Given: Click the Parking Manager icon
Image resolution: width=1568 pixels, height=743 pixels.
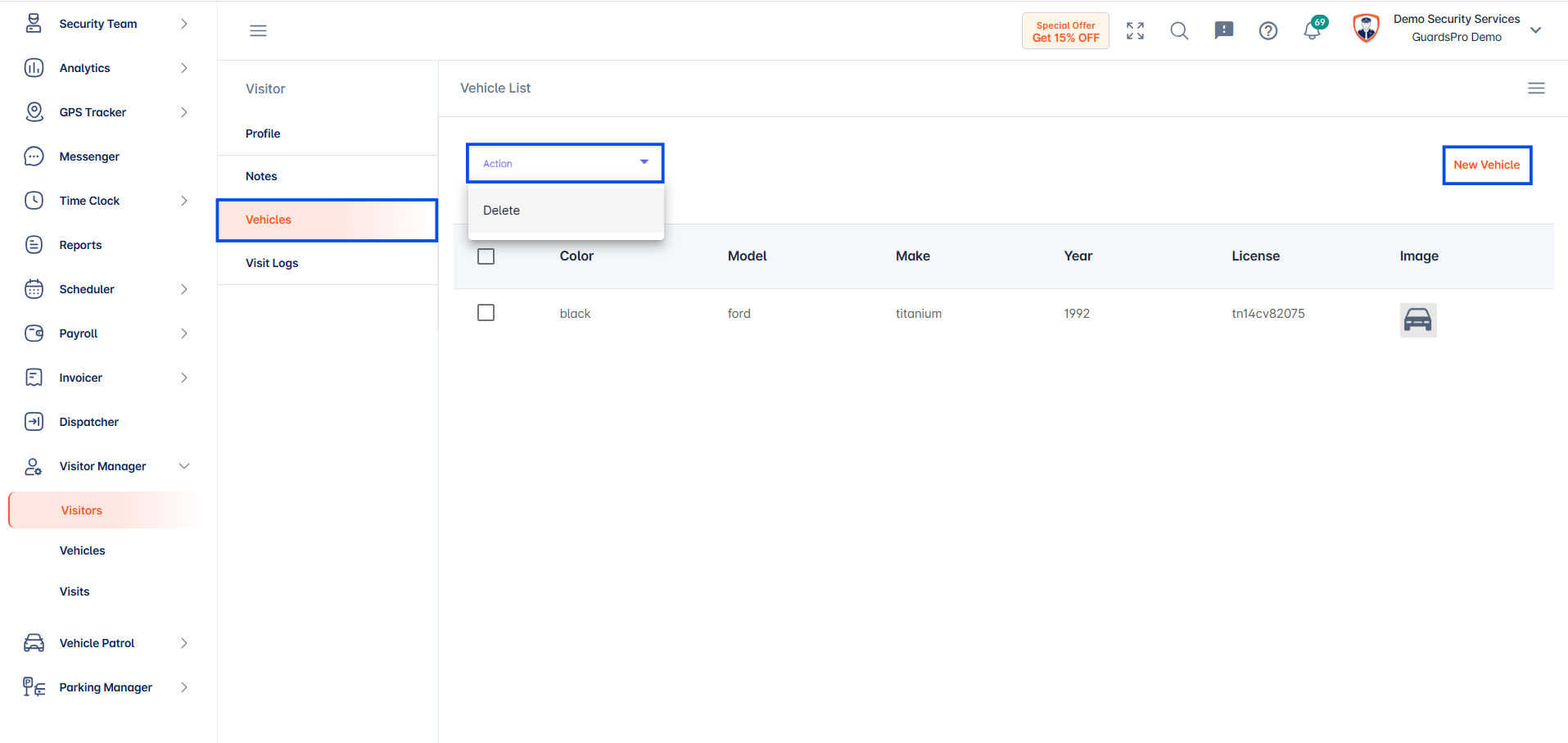Looking at the screenshot, I should pos(34,687).
